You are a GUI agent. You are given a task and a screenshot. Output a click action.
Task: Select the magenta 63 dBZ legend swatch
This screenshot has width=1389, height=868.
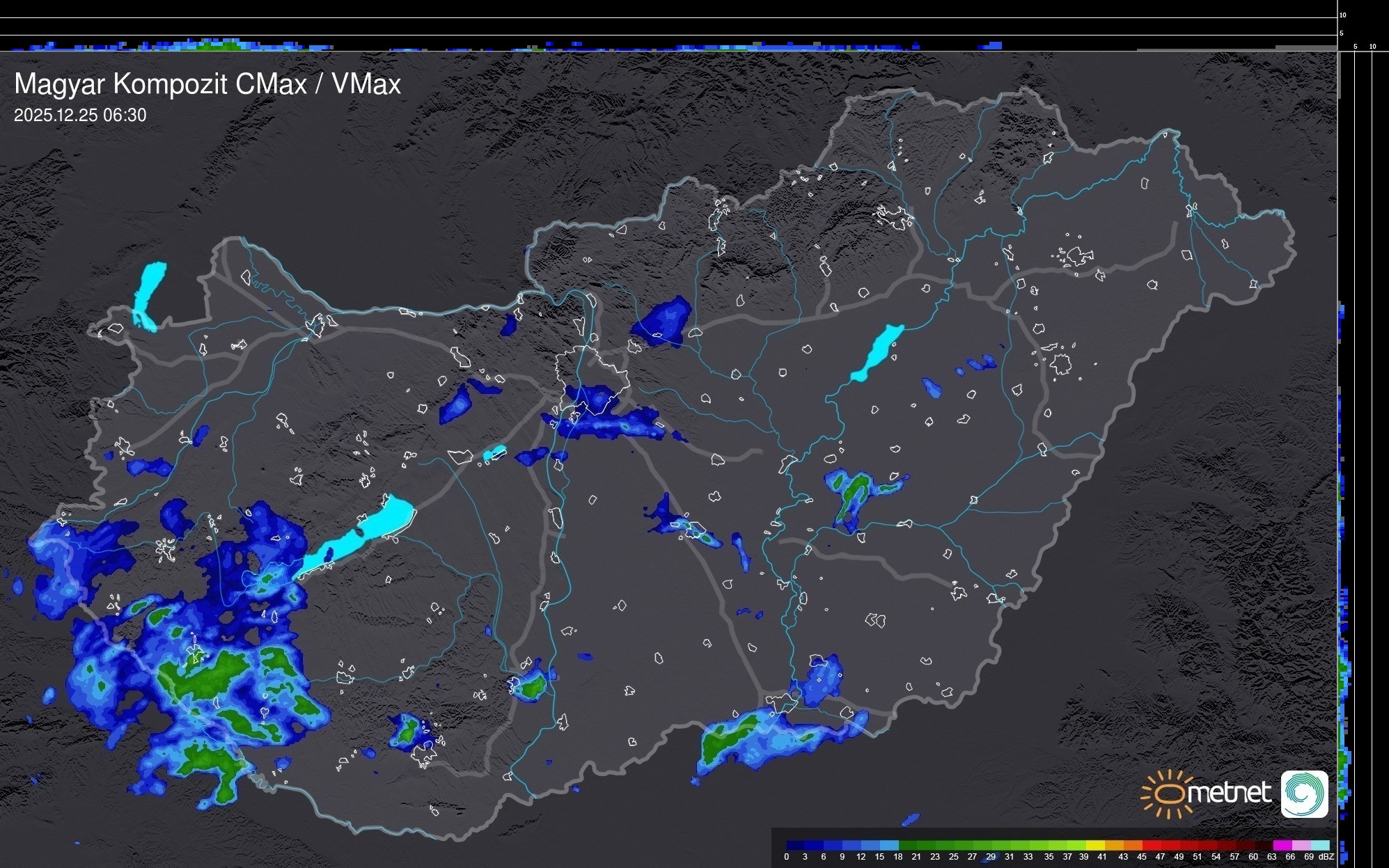pyautogui.click(x=1282, y=845)
